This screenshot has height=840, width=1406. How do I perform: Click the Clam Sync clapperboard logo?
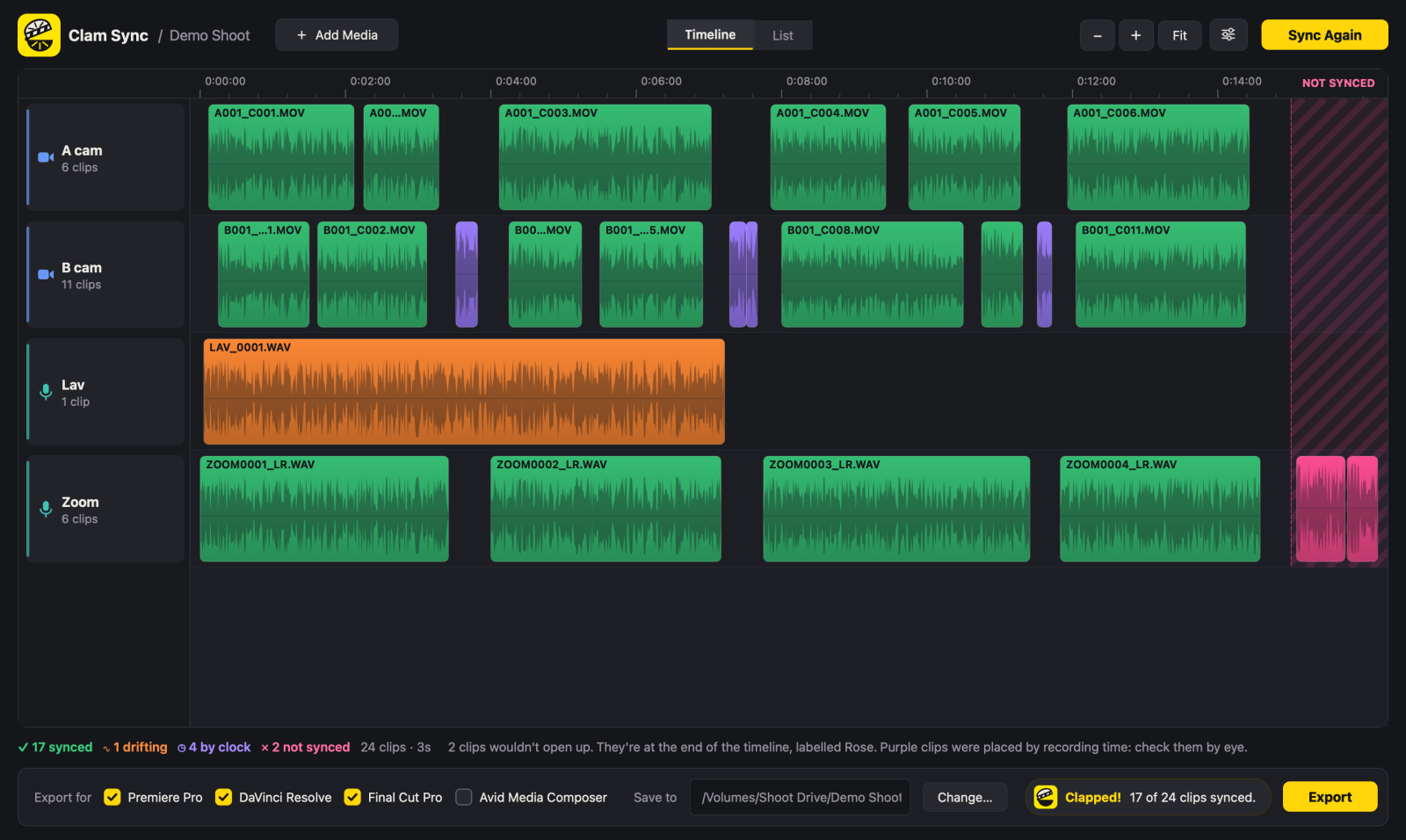point(39,35)
